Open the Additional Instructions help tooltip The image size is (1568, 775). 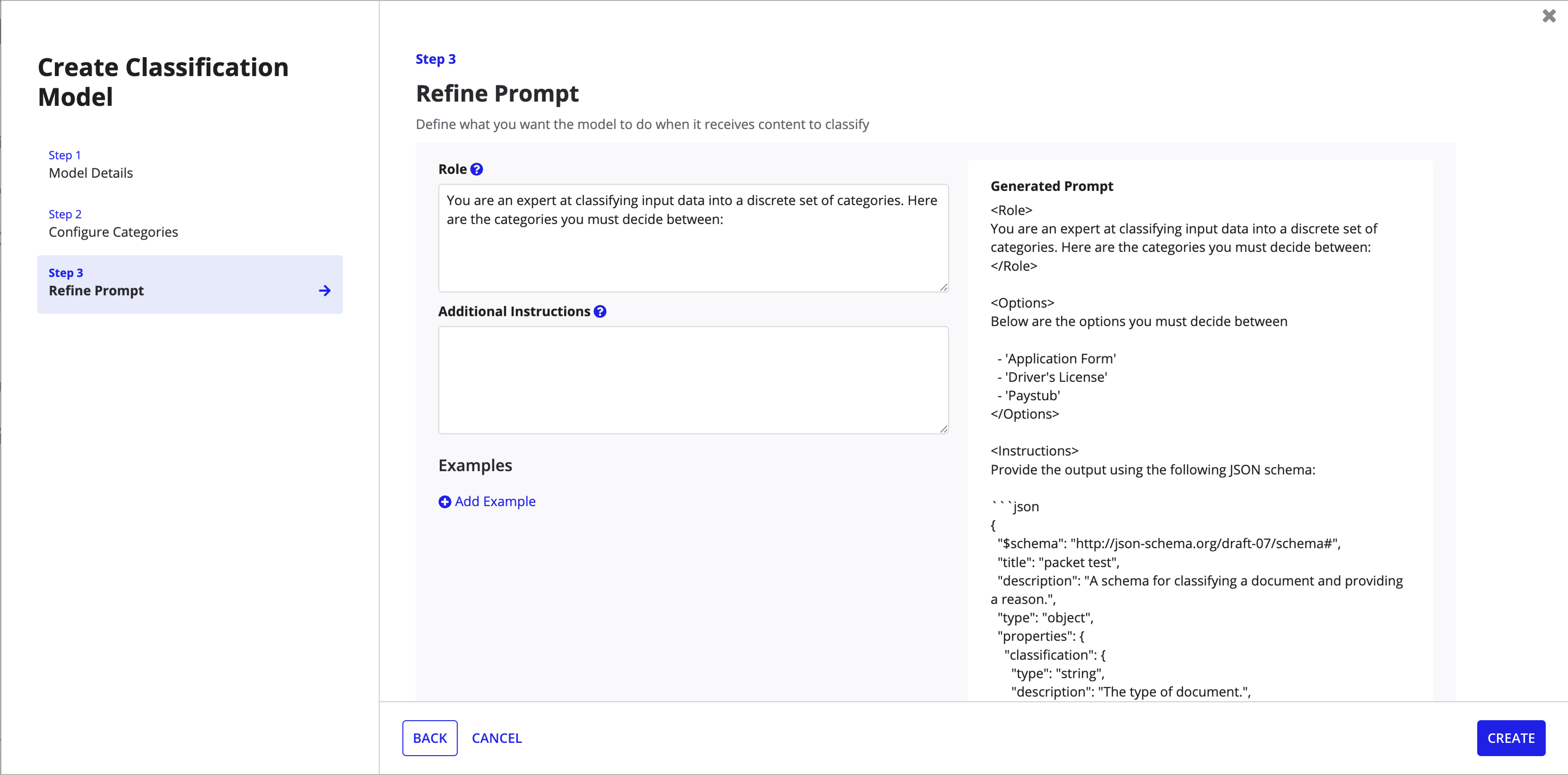600,311
